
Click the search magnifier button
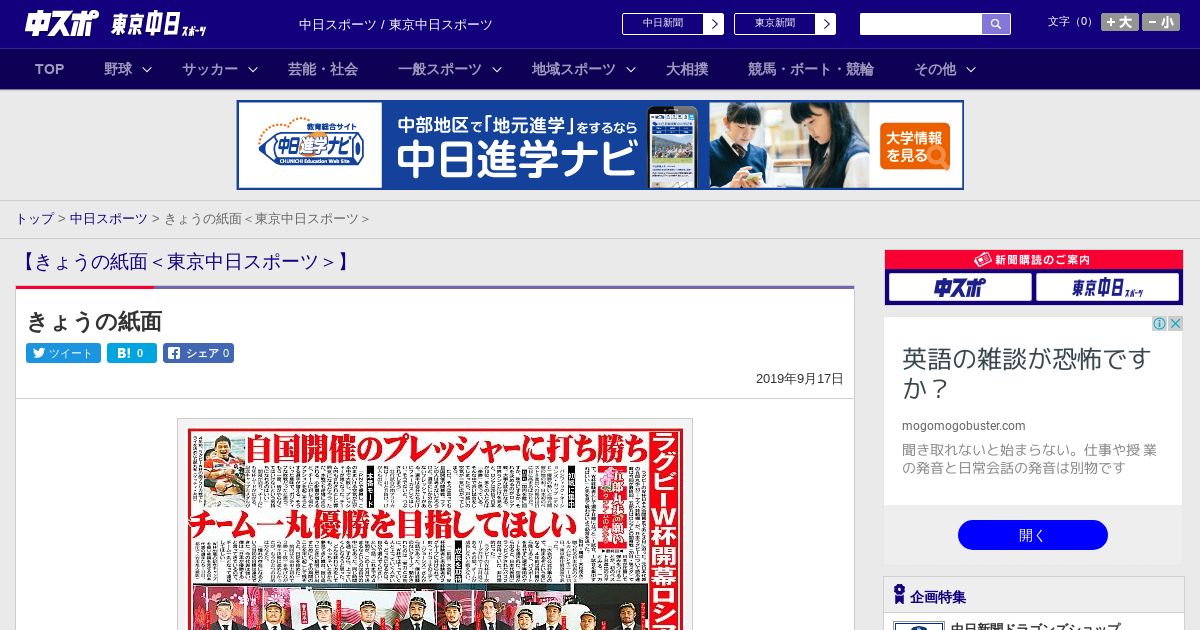pyautogui.click(x=996, y=24)
